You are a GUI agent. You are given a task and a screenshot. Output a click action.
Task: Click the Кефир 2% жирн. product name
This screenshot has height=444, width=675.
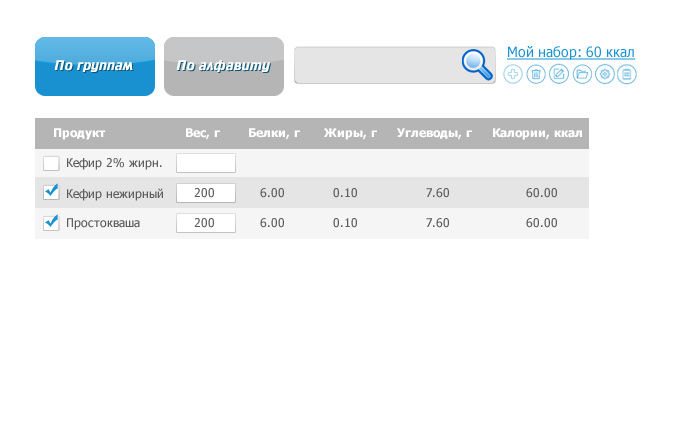(x=114, y=163)
